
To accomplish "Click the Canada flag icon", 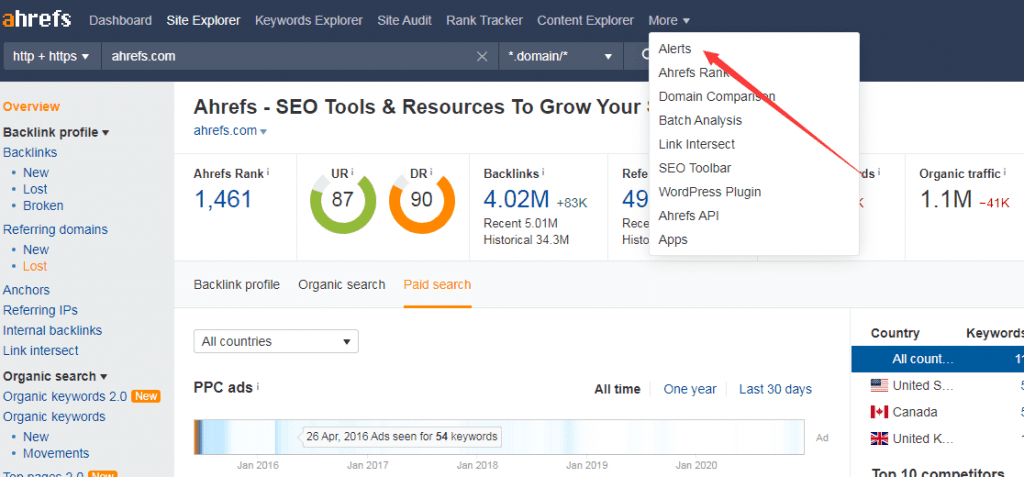I will [x=879, y=412].
